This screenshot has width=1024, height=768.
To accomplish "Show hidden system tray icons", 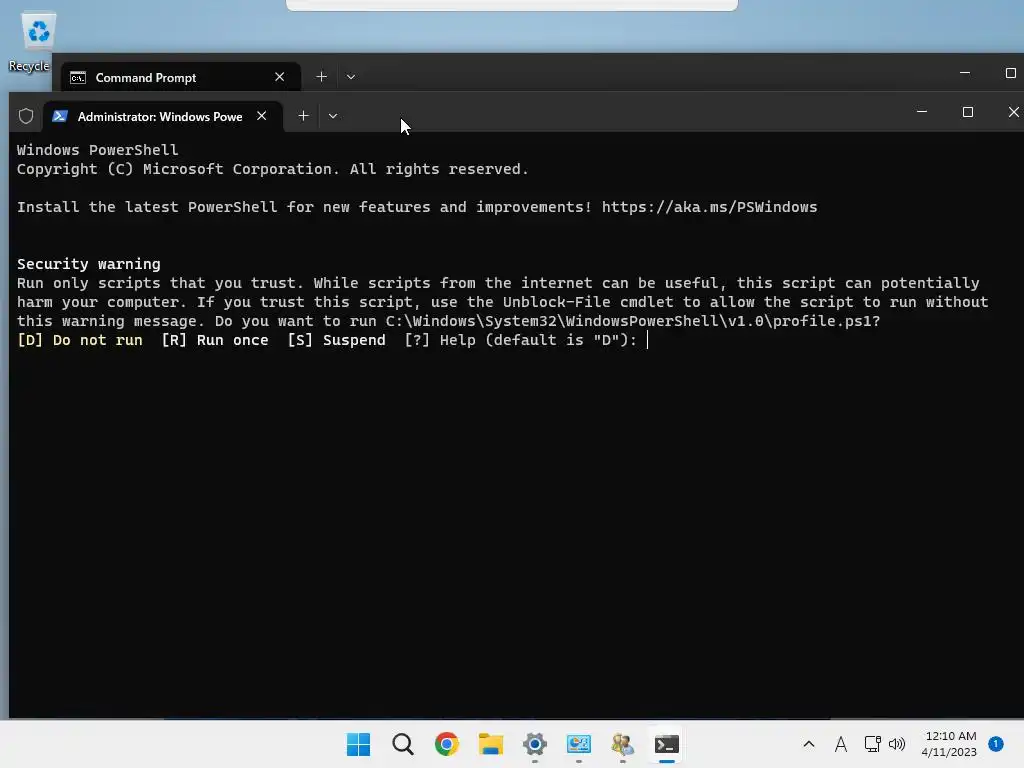I will pos(808,744).
